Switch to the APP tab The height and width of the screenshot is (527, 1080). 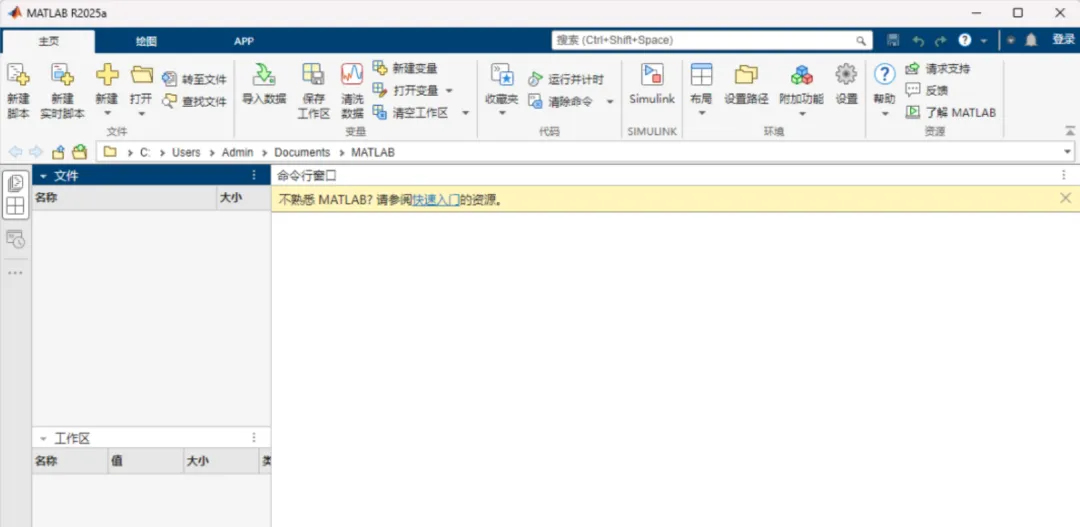[x=244, y=41]
